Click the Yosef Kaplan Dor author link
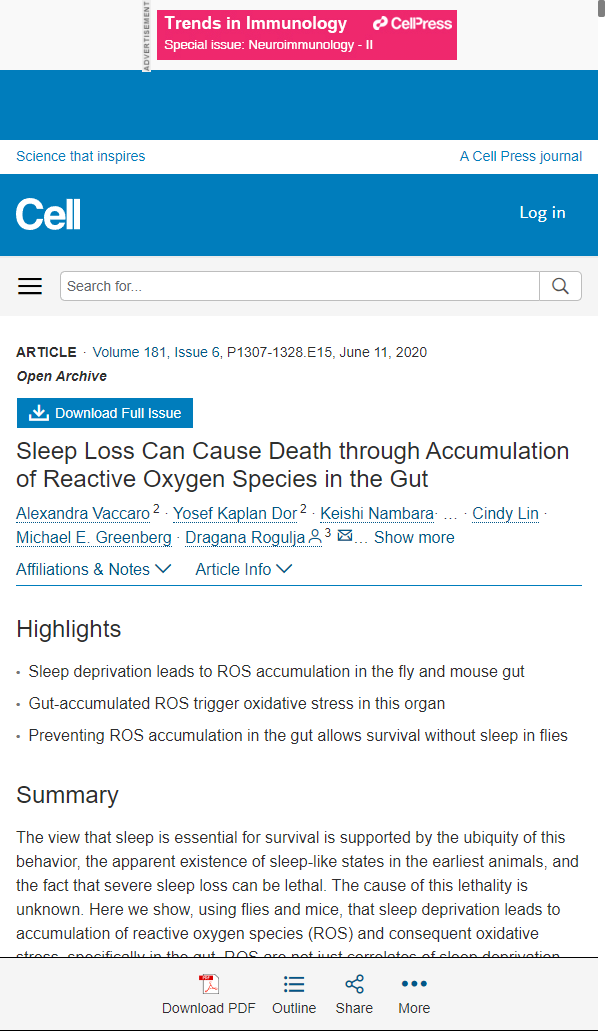Screen dimensions: 605x1031 235,514
